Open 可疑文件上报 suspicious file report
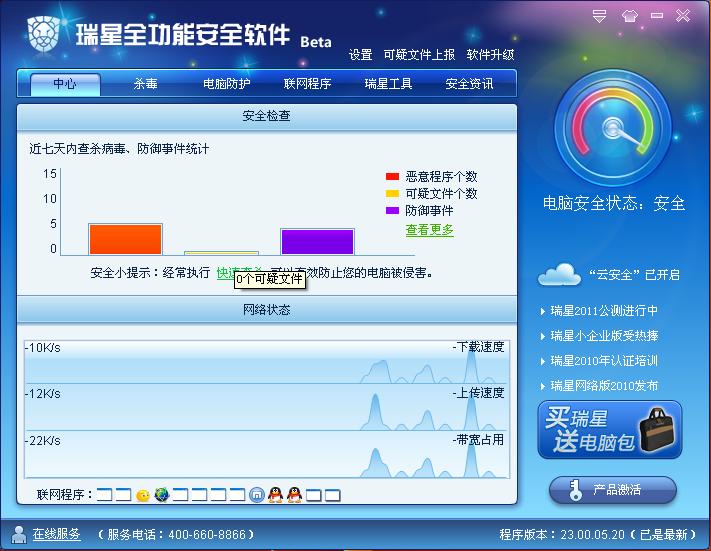 point(419,55)
